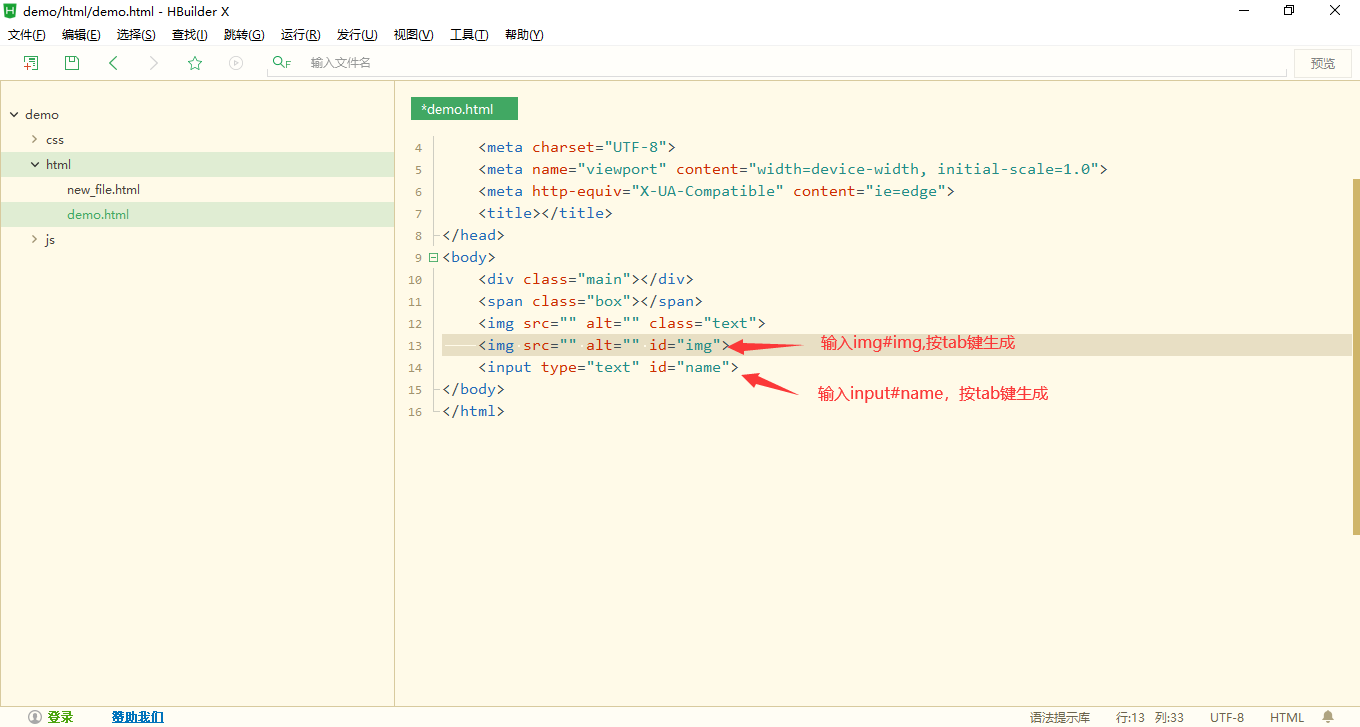Open the 跳转(G) menu
The height and width of the screenshot is (727, 1360).
tap(244, 35)
